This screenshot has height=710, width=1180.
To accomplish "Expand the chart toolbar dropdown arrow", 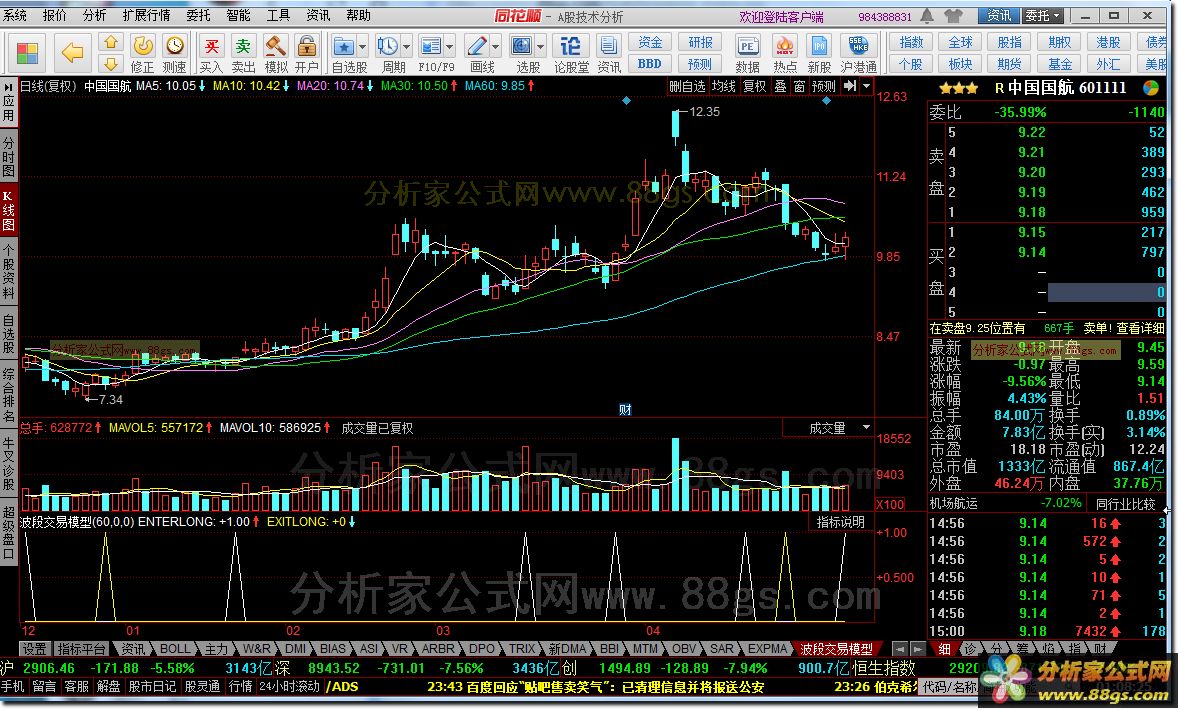I will [866, 87].
